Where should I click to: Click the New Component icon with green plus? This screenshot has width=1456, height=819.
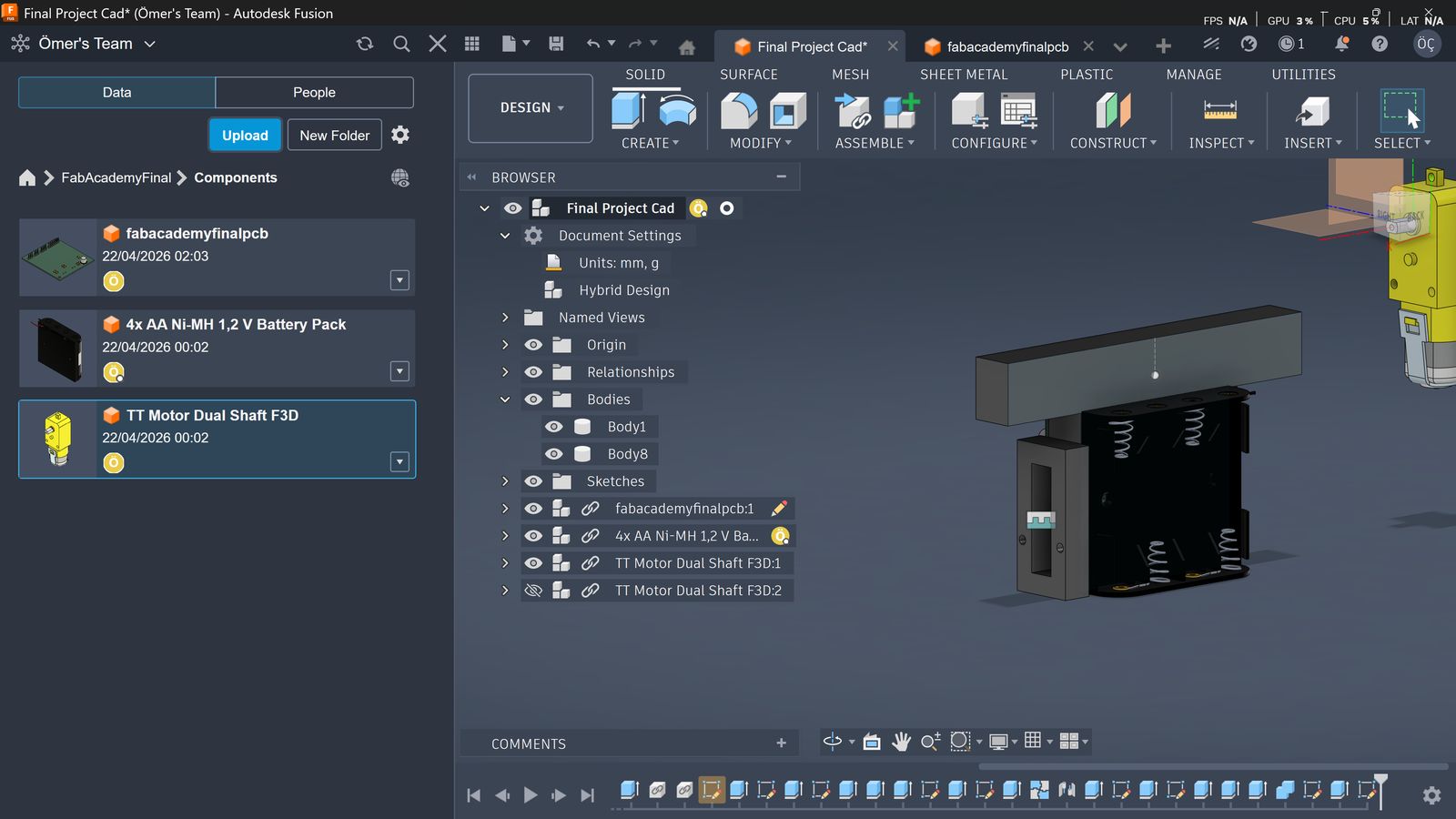901,111
